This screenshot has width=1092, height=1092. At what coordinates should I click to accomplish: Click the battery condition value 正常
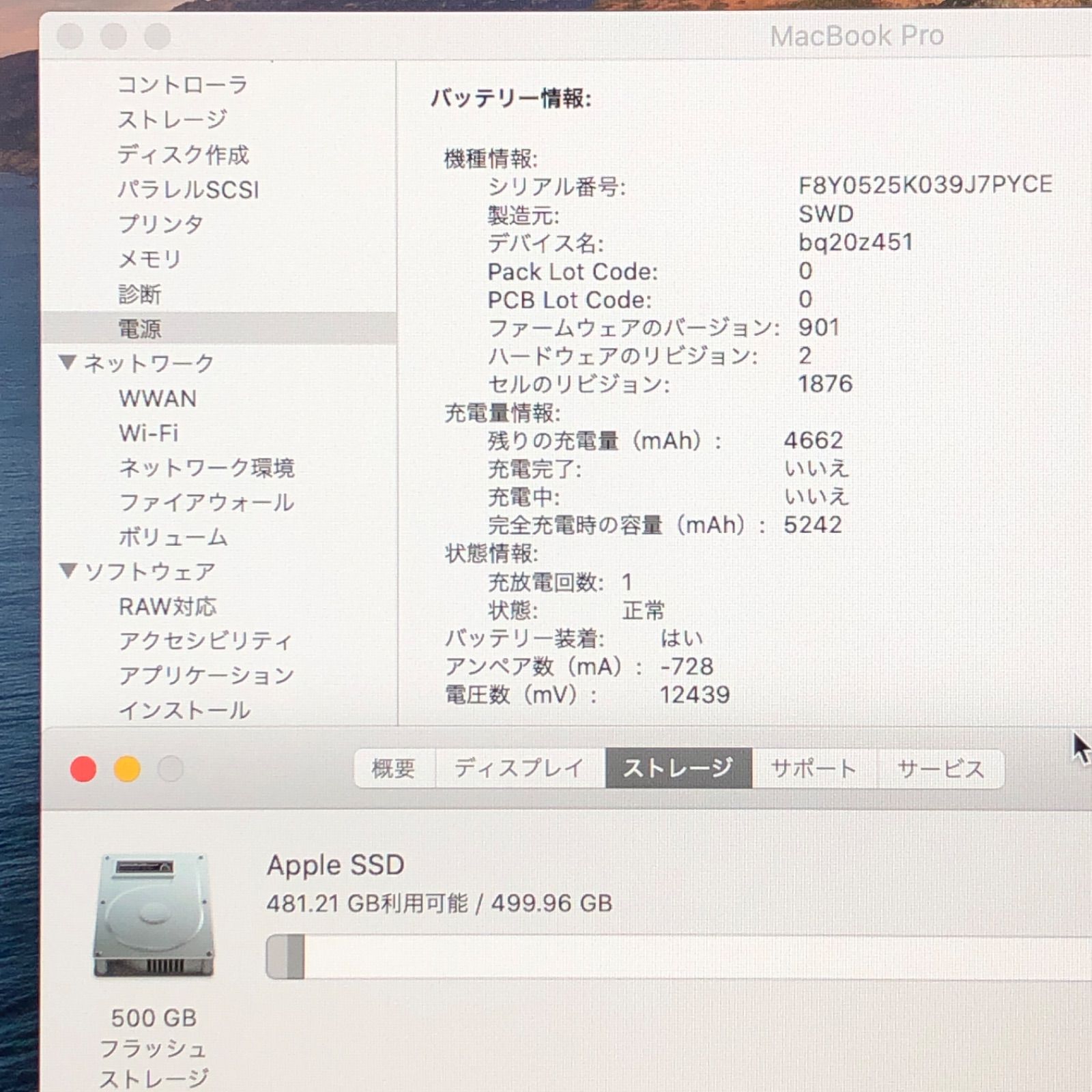[643, 610]
